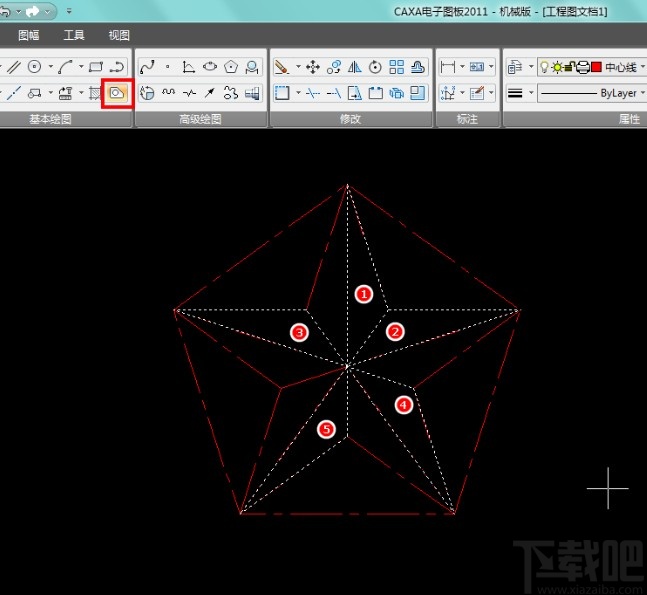
Task: Select the Rectangle drawing tool
Action: pyautogui.click(x=96, y=67)
